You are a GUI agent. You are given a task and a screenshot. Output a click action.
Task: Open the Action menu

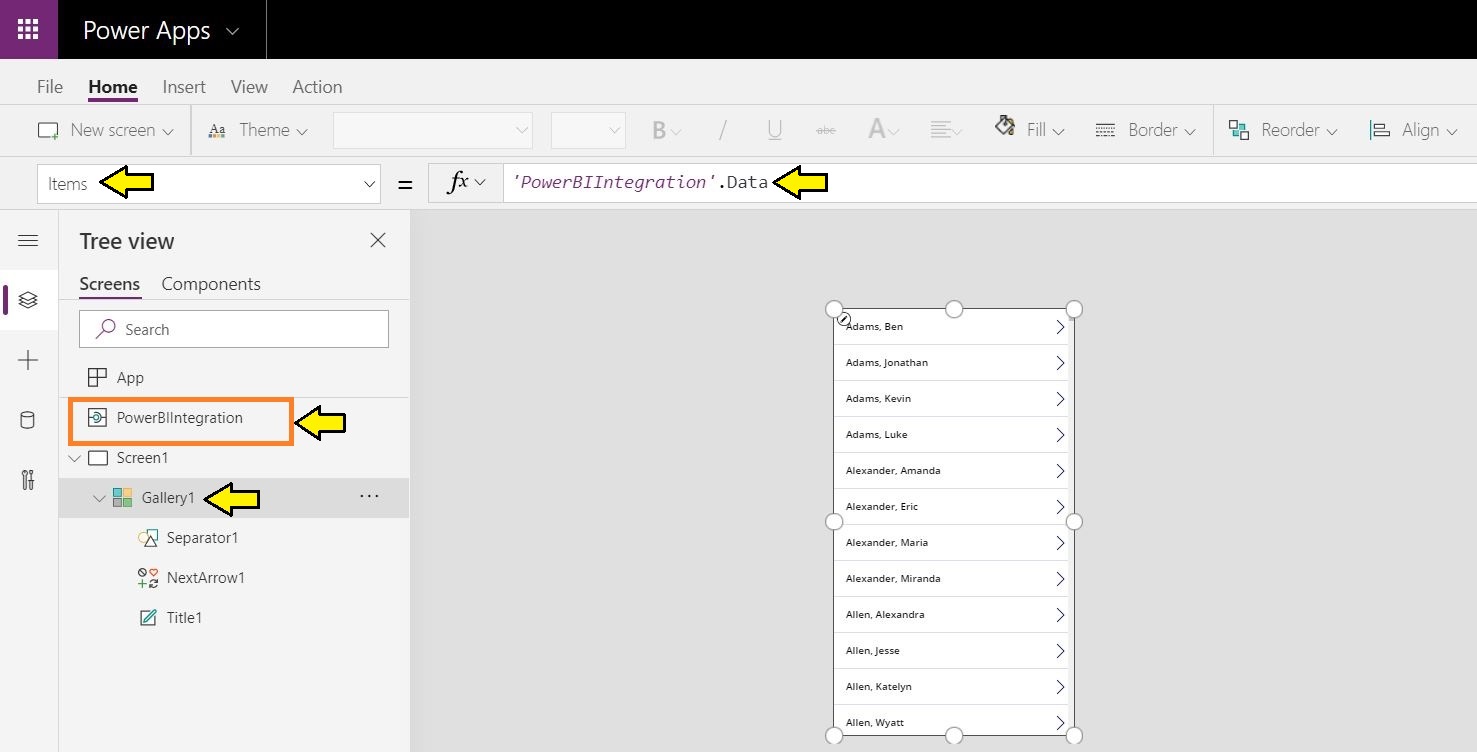[317, 87]
